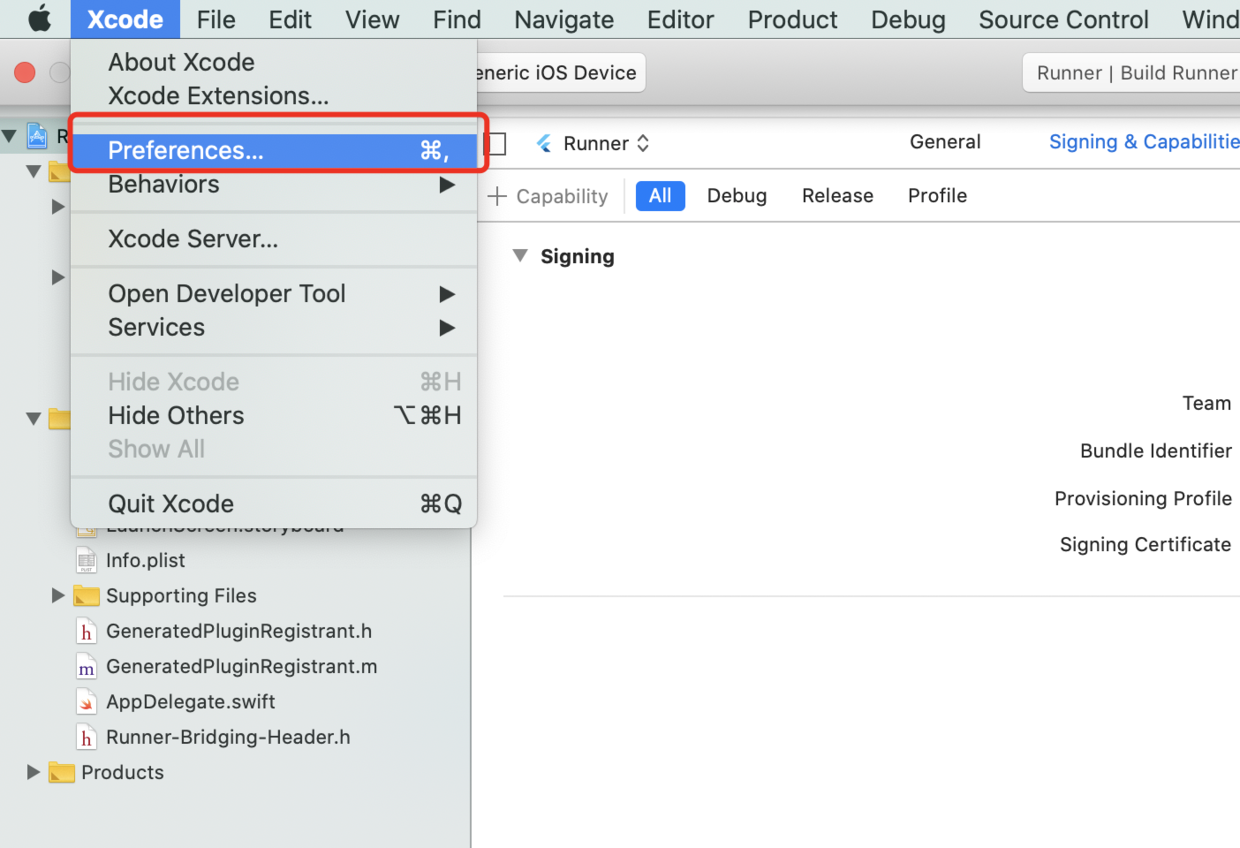
Task: Open the Debug menu
Action: click(908, 19)
